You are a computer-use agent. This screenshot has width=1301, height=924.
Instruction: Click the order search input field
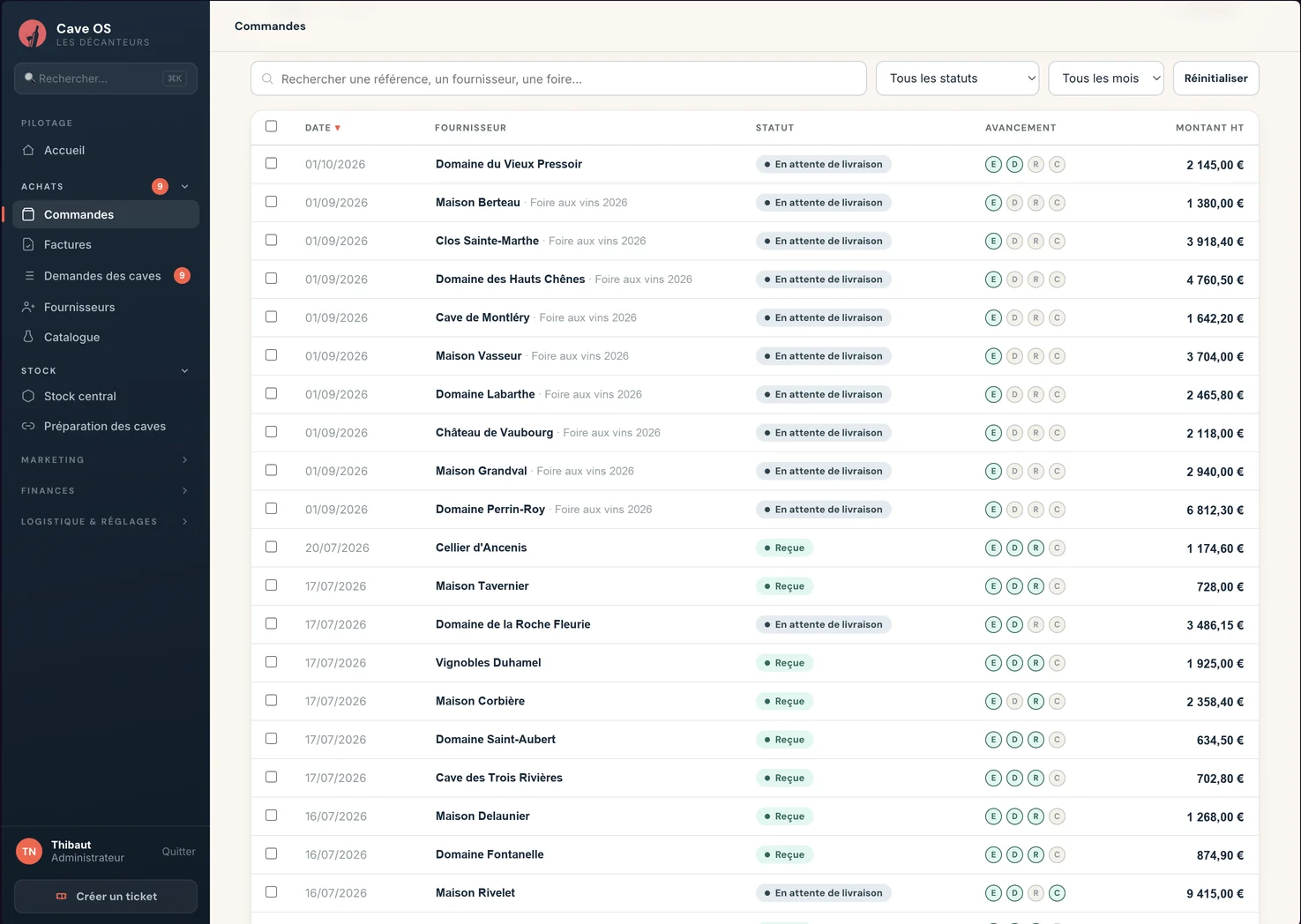(558, 78)
